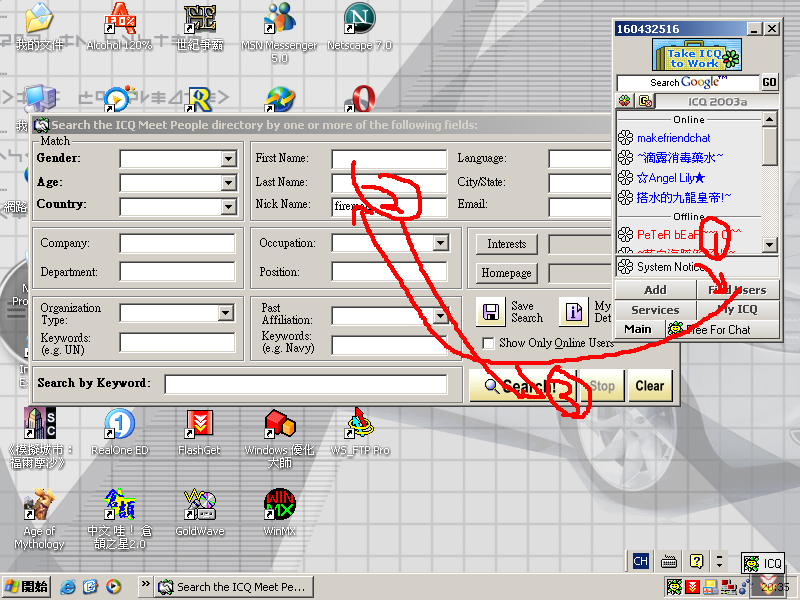Open the Main menu in ICQ
800x600 pixels.
(x=638, y=329)
